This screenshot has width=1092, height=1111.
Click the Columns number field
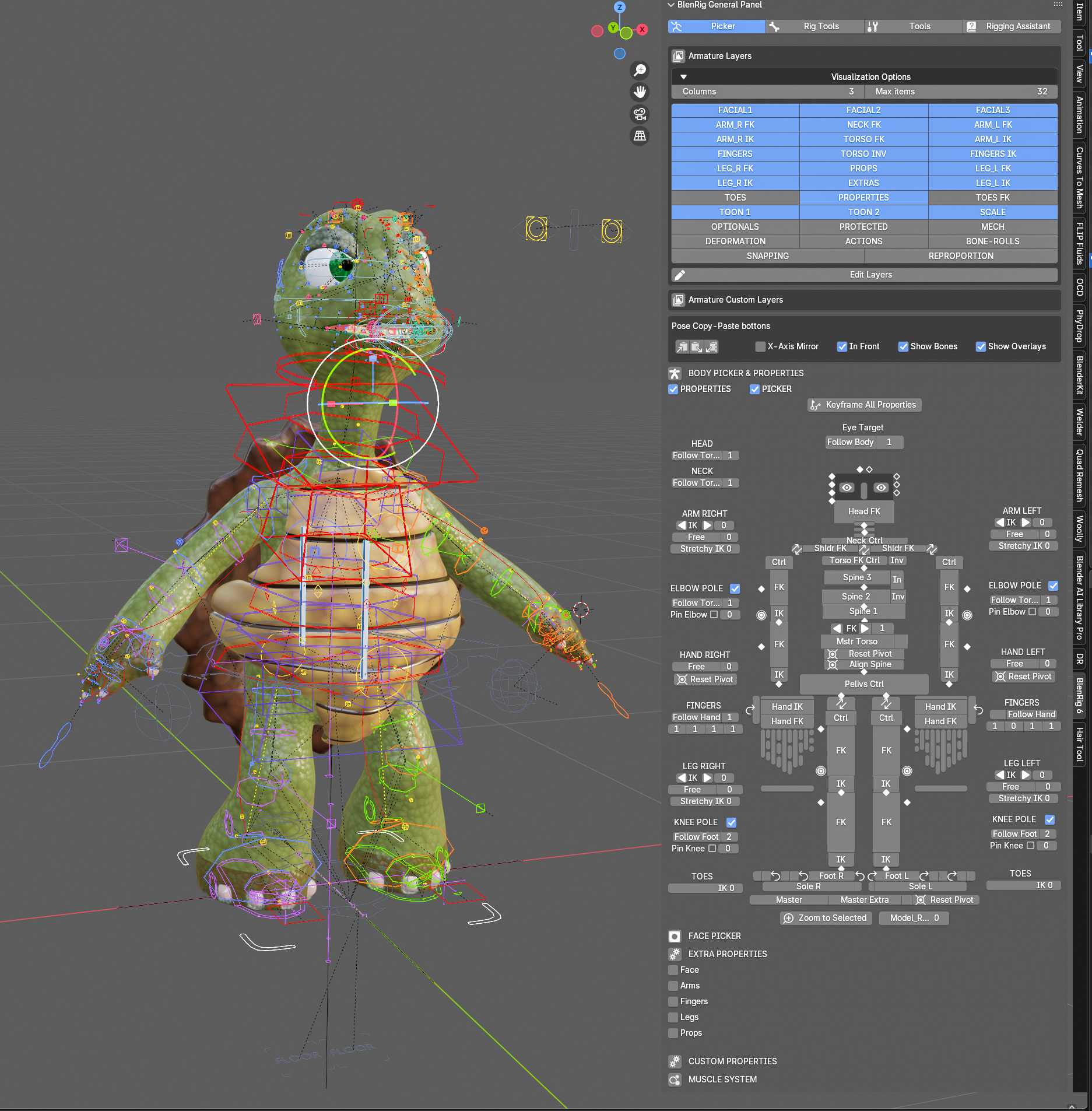point(768,92)
